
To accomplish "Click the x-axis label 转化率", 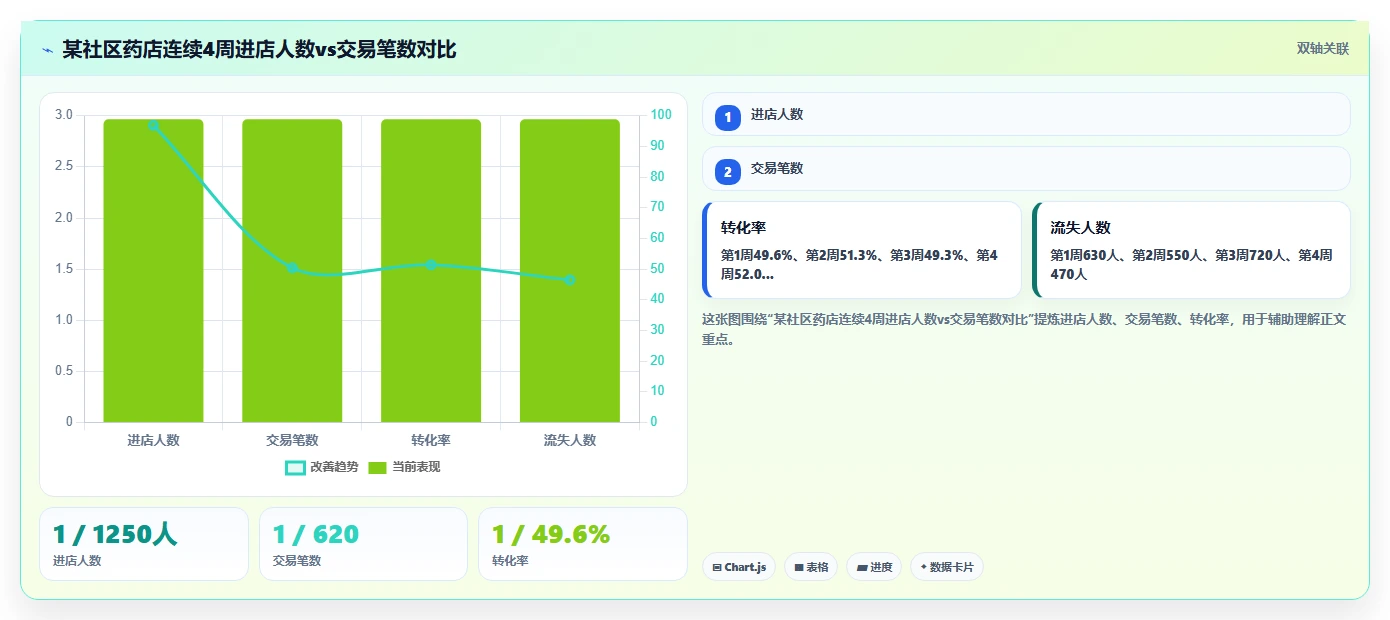I will click(431, 440).
